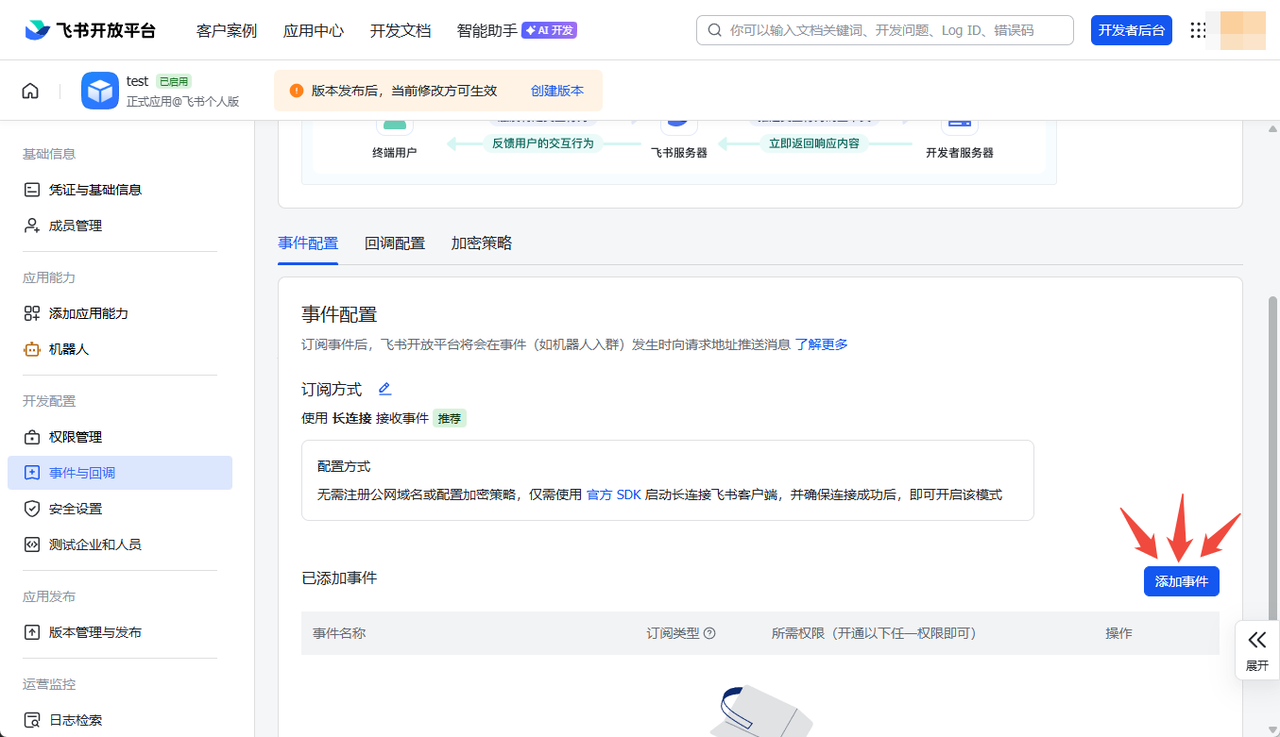Click the home icon in the sidebar
The image size is (1280, 737).
click(x=30, y=90)
